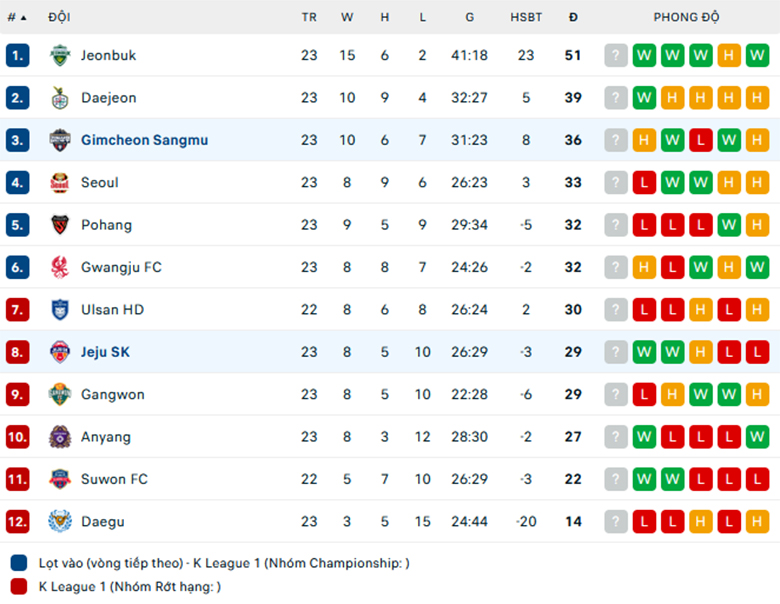Click the PHONG ĐỘ column header

pyautogui.click(x=686, y=17)
